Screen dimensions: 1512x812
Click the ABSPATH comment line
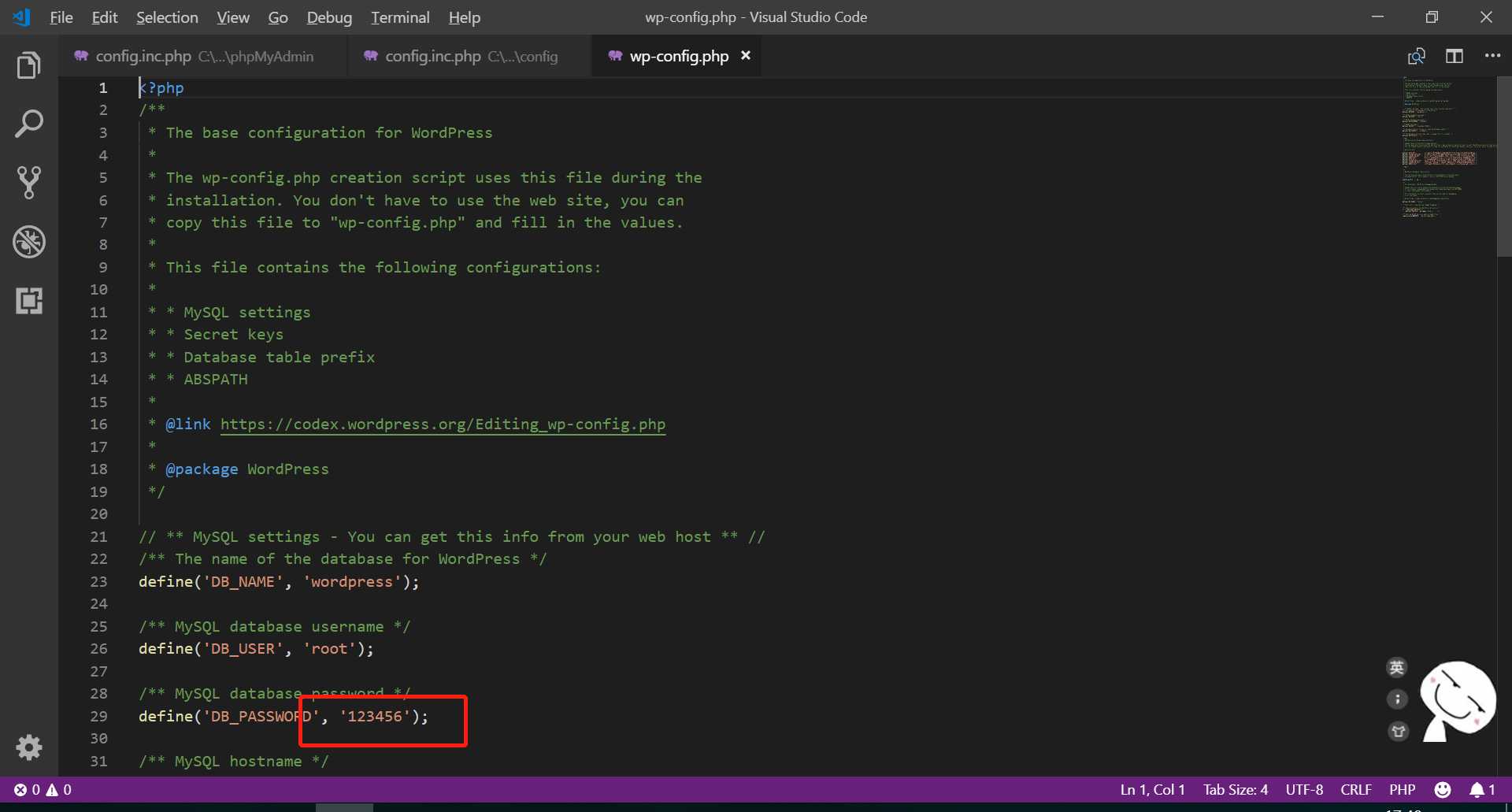pyautogui.click(x=198, y=380)
